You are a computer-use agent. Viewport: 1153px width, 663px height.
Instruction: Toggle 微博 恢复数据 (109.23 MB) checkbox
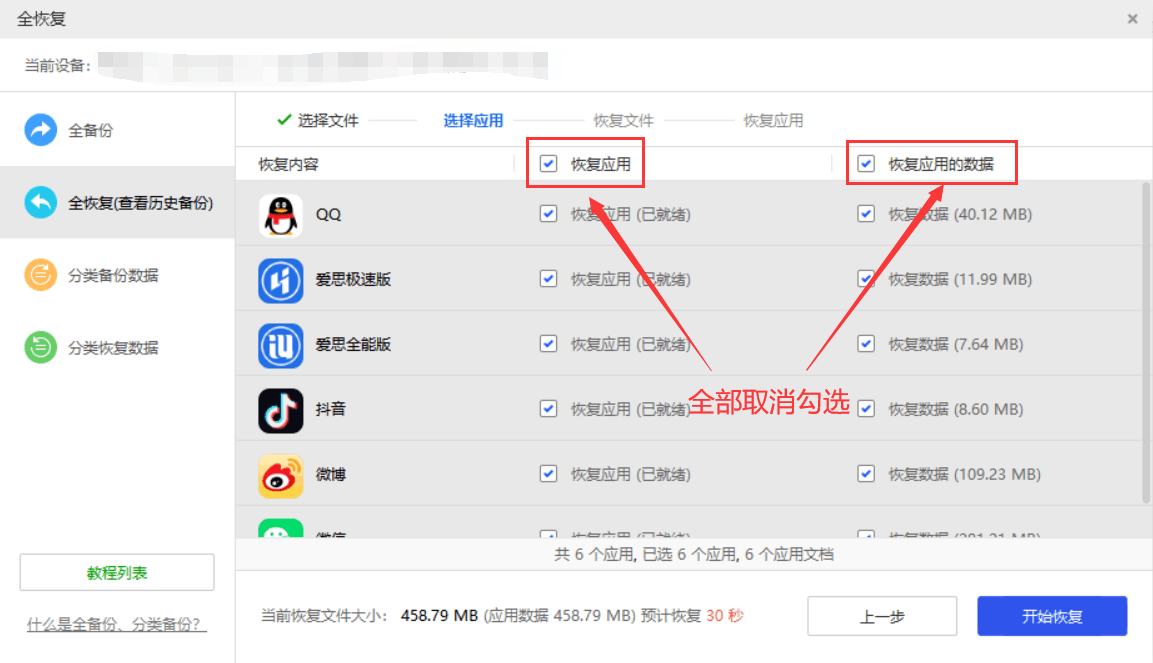[x=866, y=474]
